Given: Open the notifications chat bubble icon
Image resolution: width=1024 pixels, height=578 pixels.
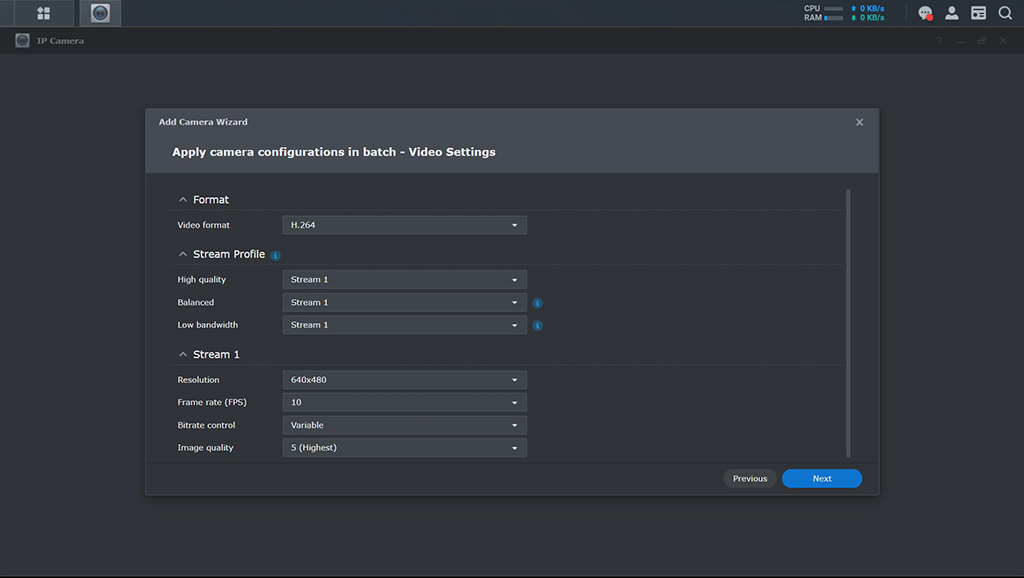Looking at the screenshot, I should pyautogui.click(x=925, y=13).
